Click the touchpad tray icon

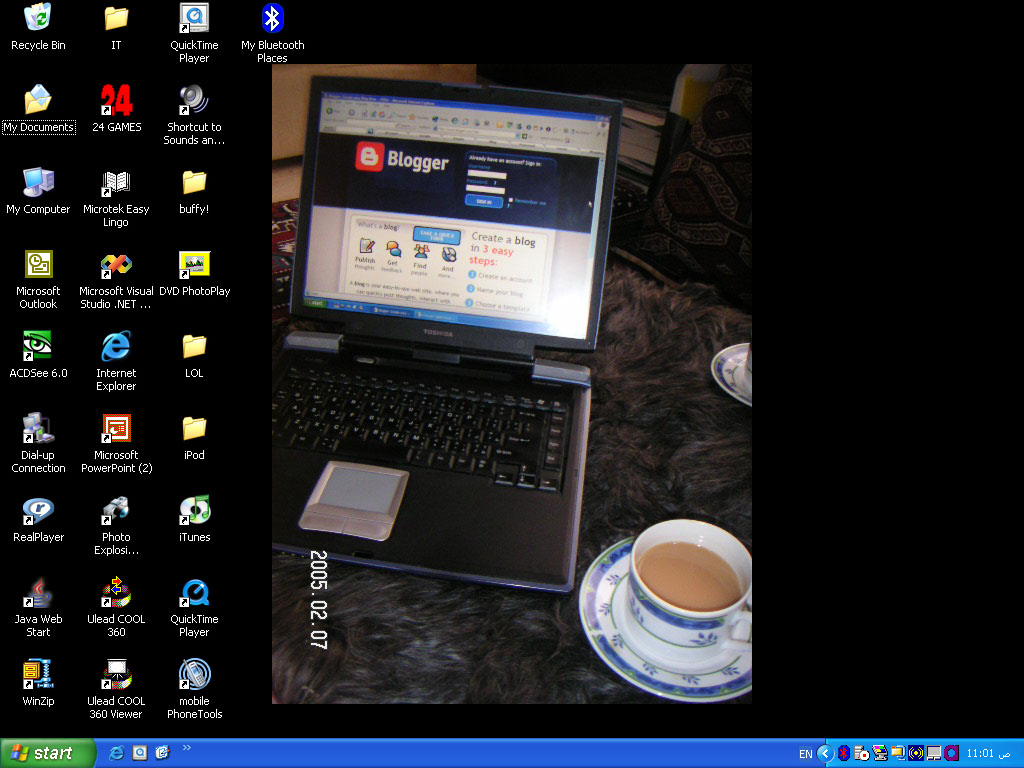click(934, 754)
